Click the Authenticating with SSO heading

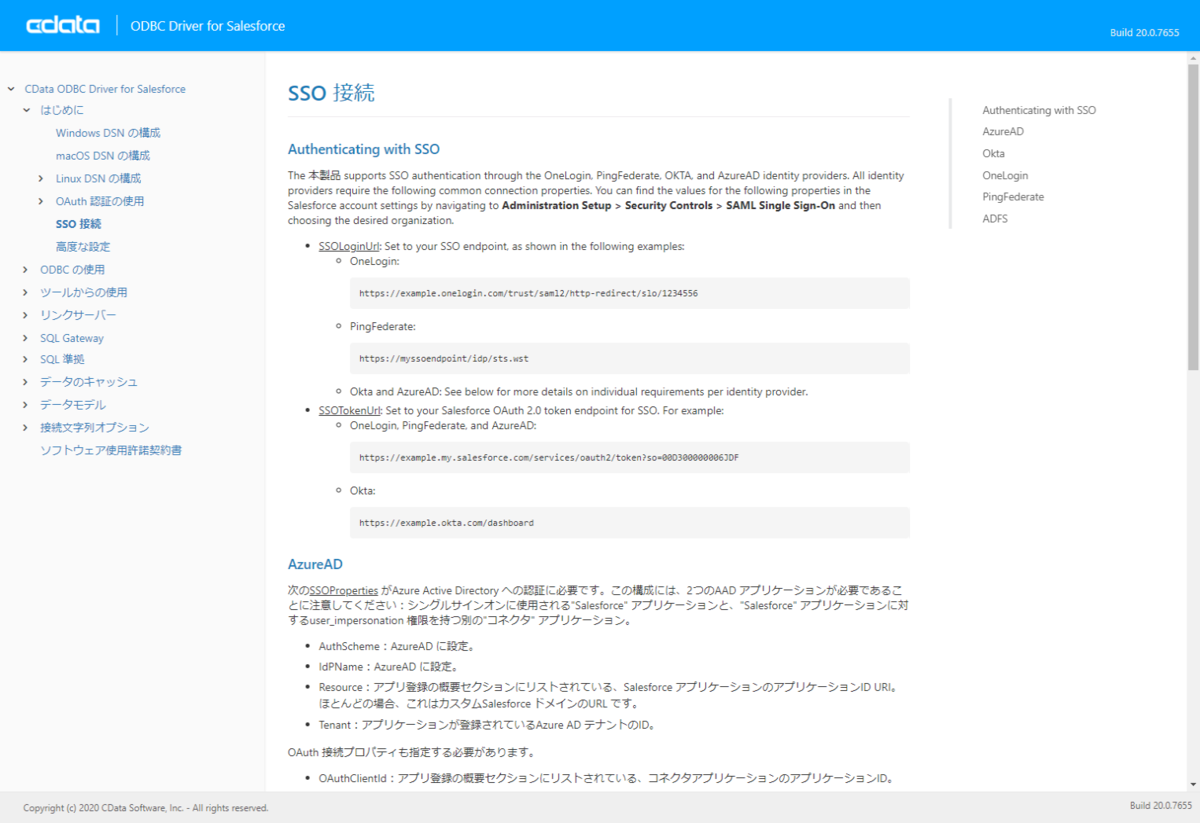[364, 150]
